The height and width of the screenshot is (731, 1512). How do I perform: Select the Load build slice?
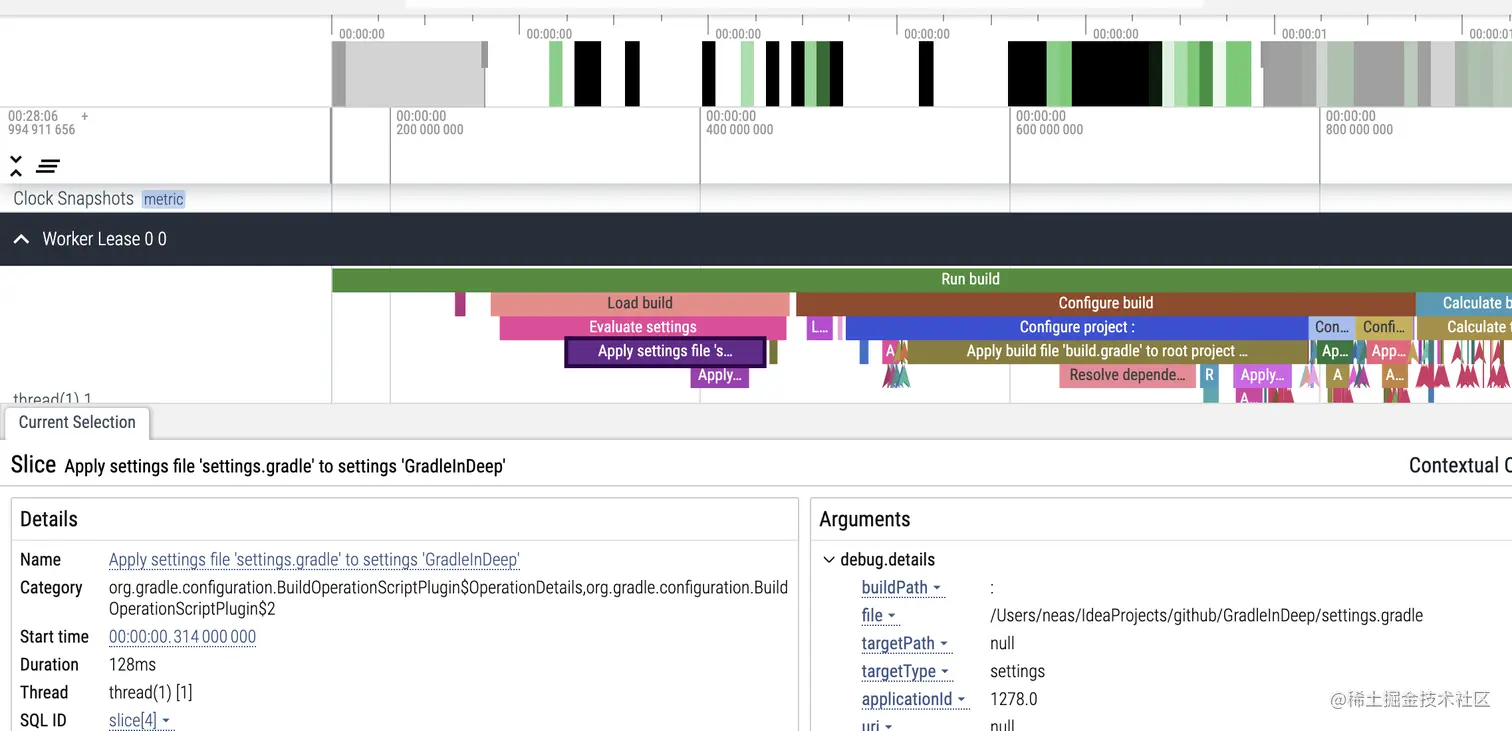point(639,303)
